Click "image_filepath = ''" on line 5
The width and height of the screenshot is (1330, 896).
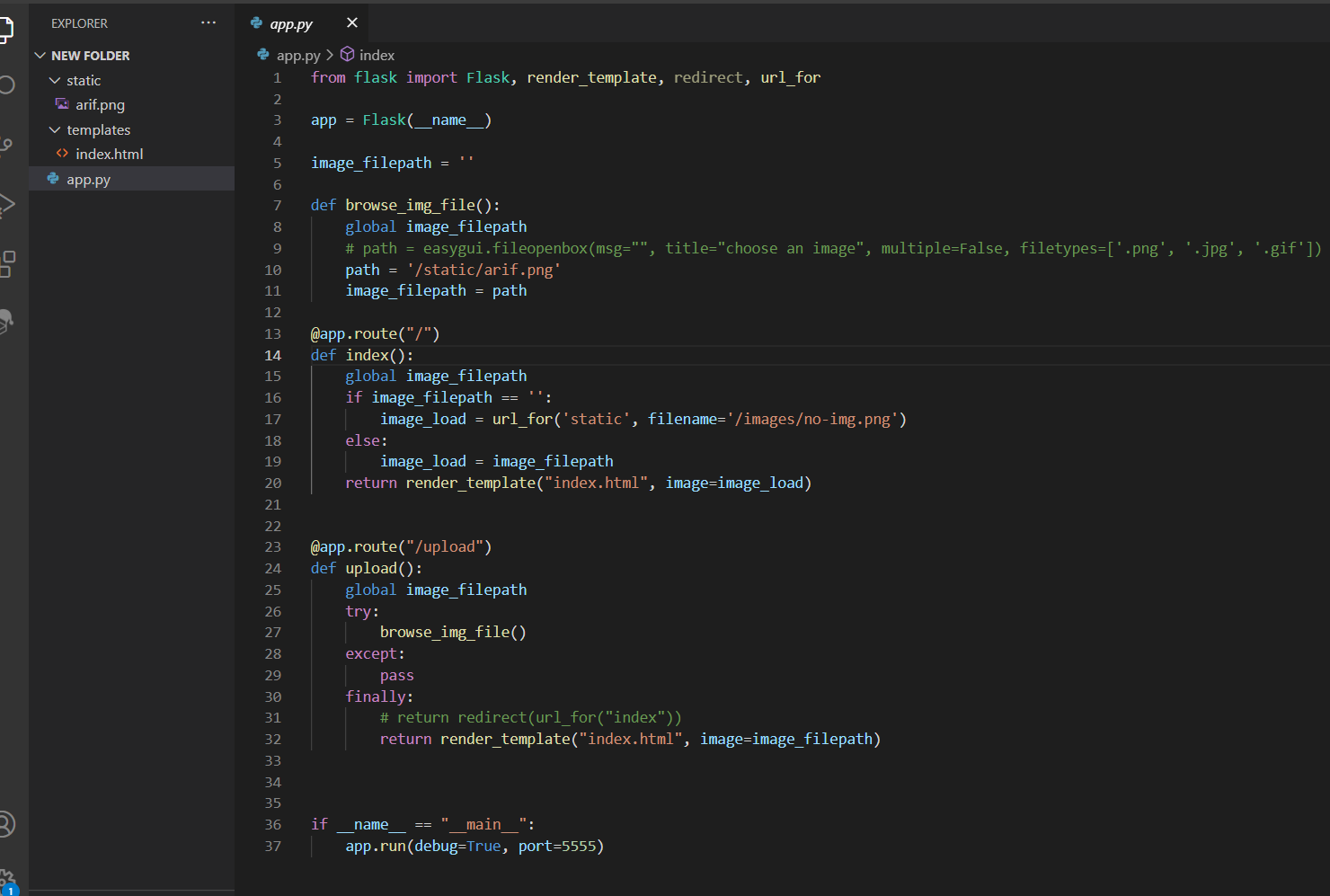pos(392,164)
